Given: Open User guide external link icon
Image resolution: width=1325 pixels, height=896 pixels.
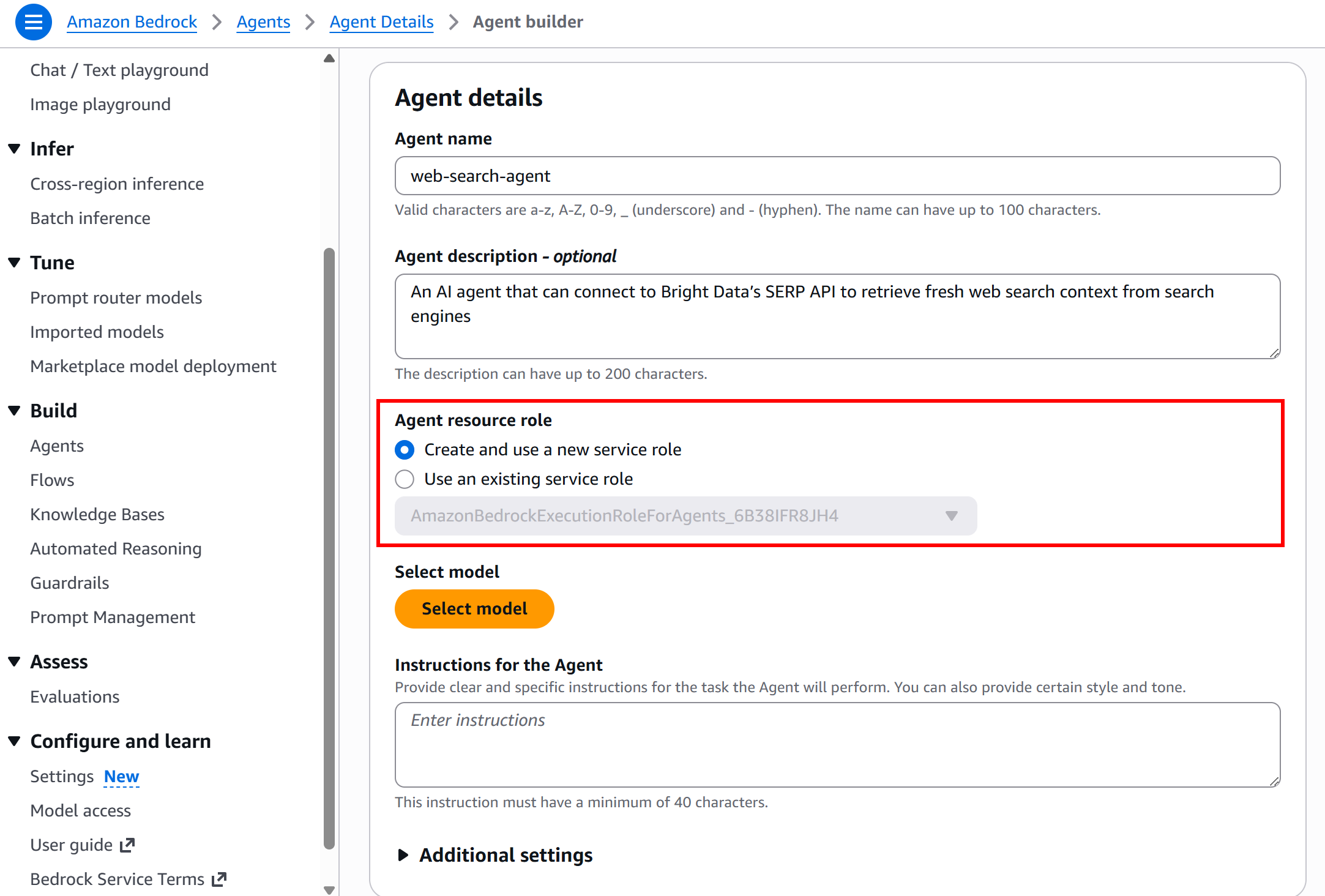Looking at the screenshot, I should (x=127, y=845).
